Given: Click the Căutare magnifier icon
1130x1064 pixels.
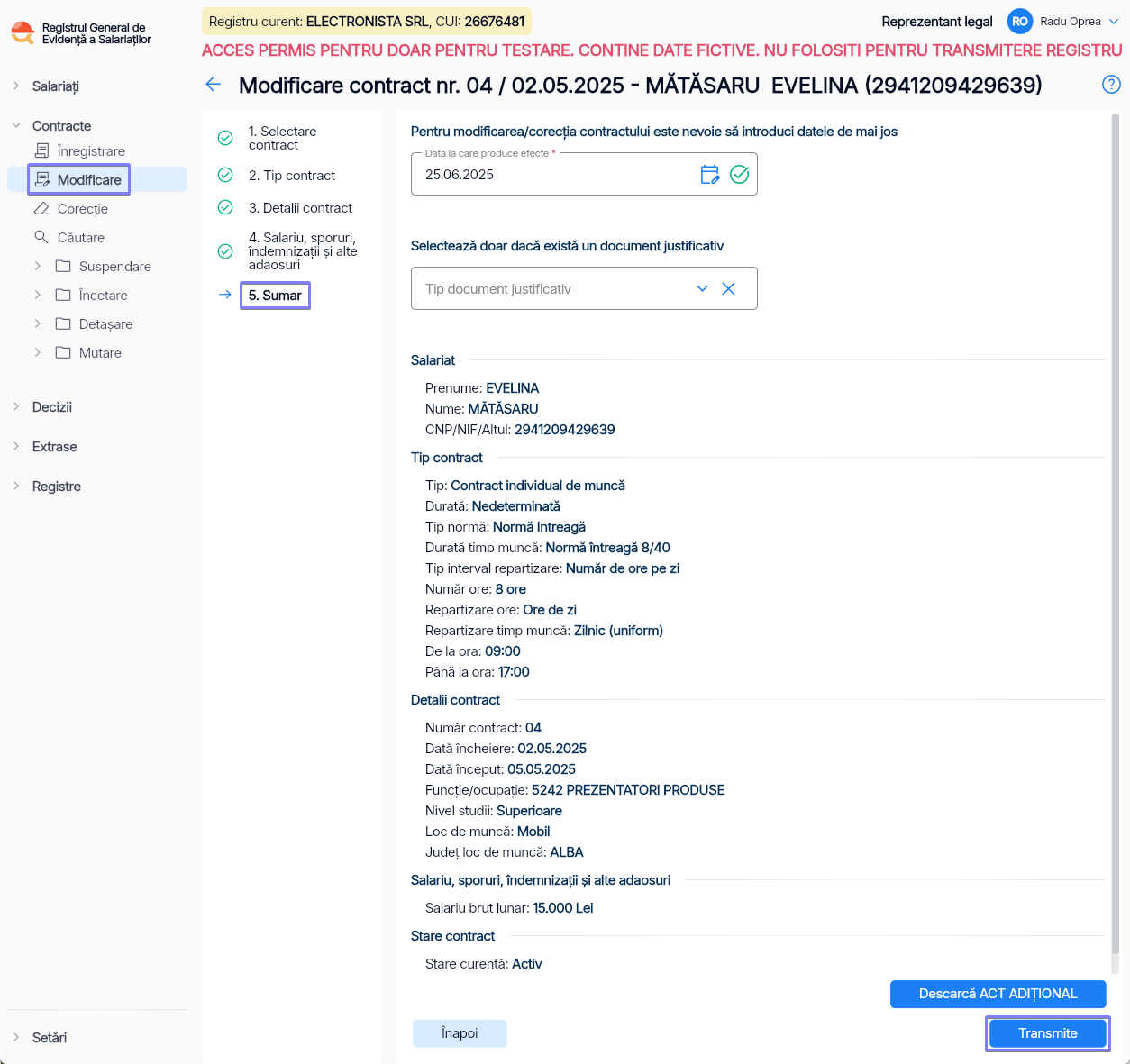Looking at the screenshot, I should [x=41, y=237].
